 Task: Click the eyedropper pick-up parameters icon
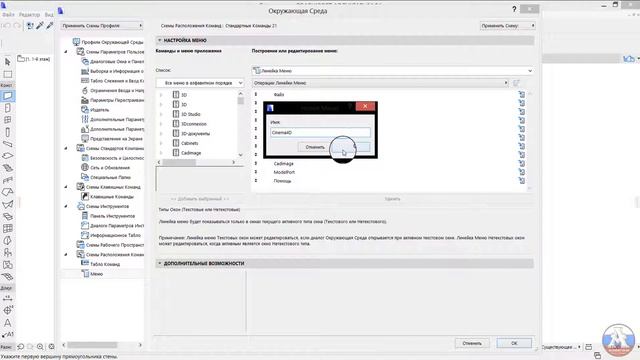point(40,26)
